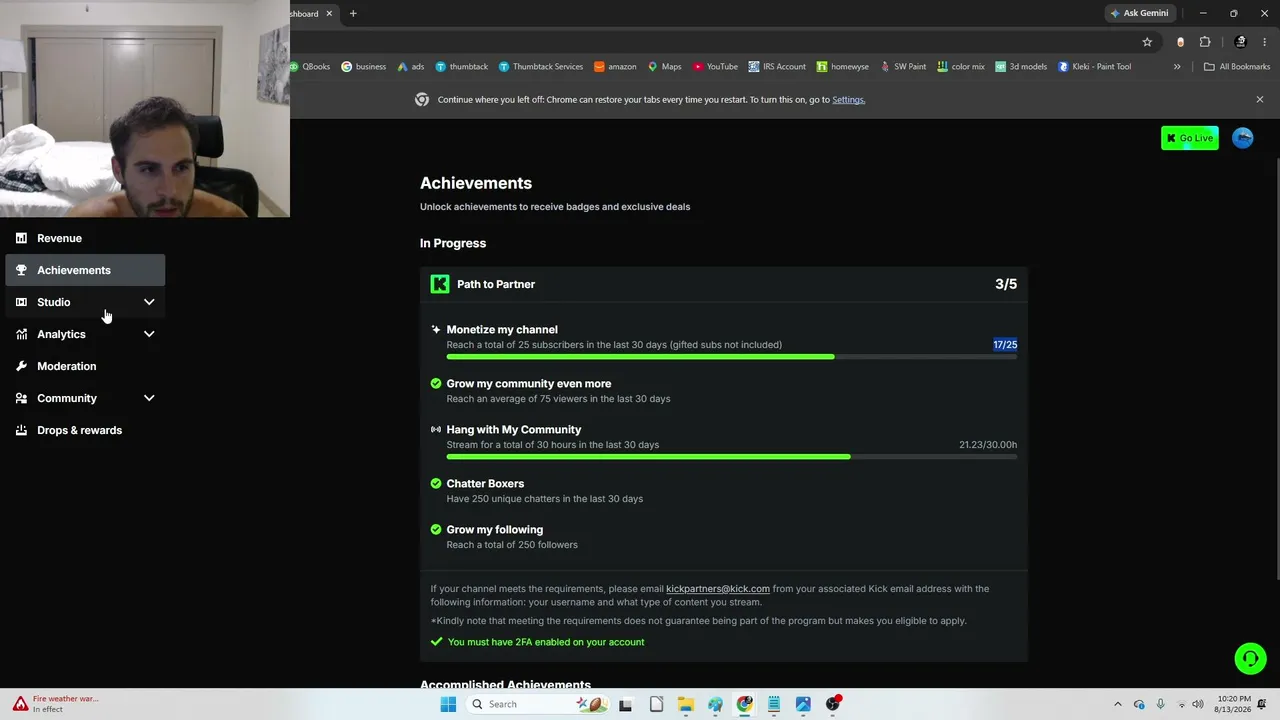Dismiss the Chrome restore tabs notice

coord(1260,99)
